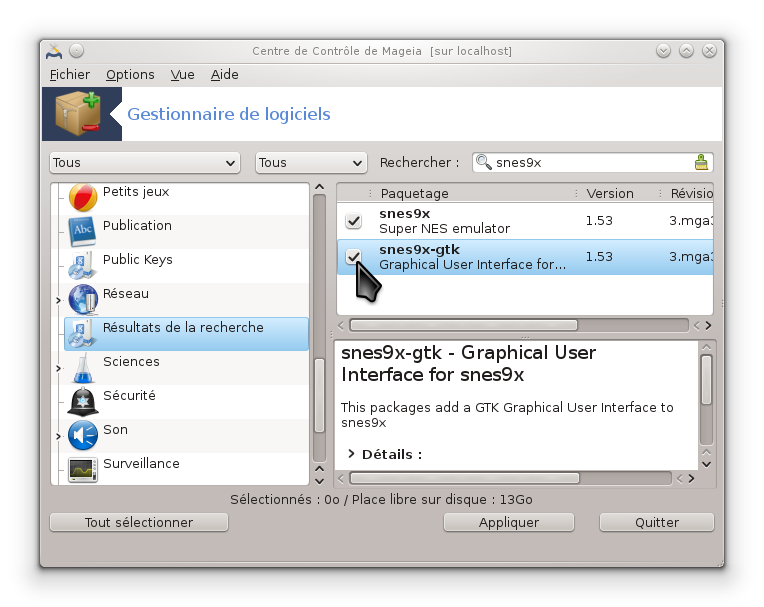The width and height of the screenshot is (764, 607).
Task: Expand the Son category
Action: [x=58, y=436]
